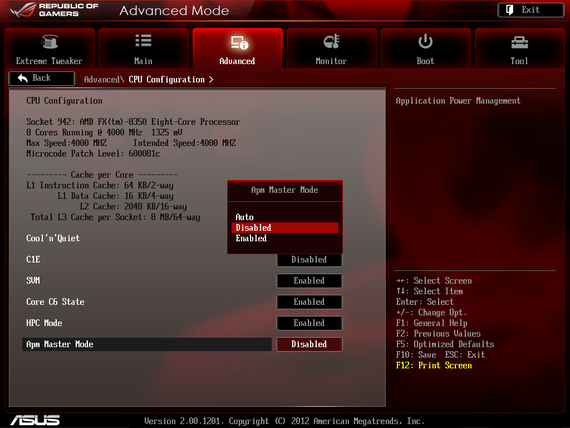The height and width of the screenshot is (428, 570).
Task: Click the Advanced Mode title text
Action: pyautogui.click(x=174, y=11)
